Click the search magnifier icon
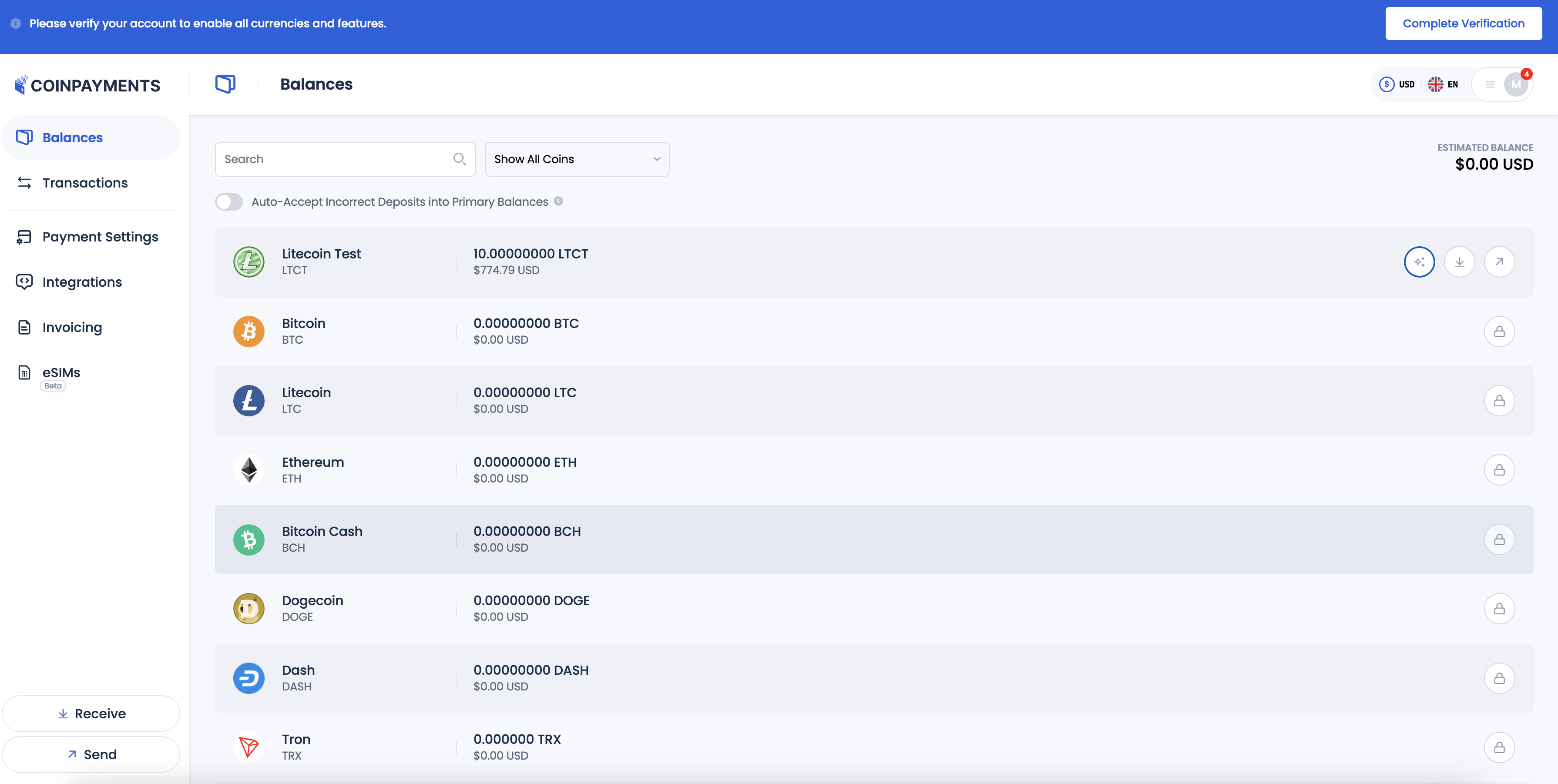The height and width of the screenshot is (784, 1558). coord(460,159)
